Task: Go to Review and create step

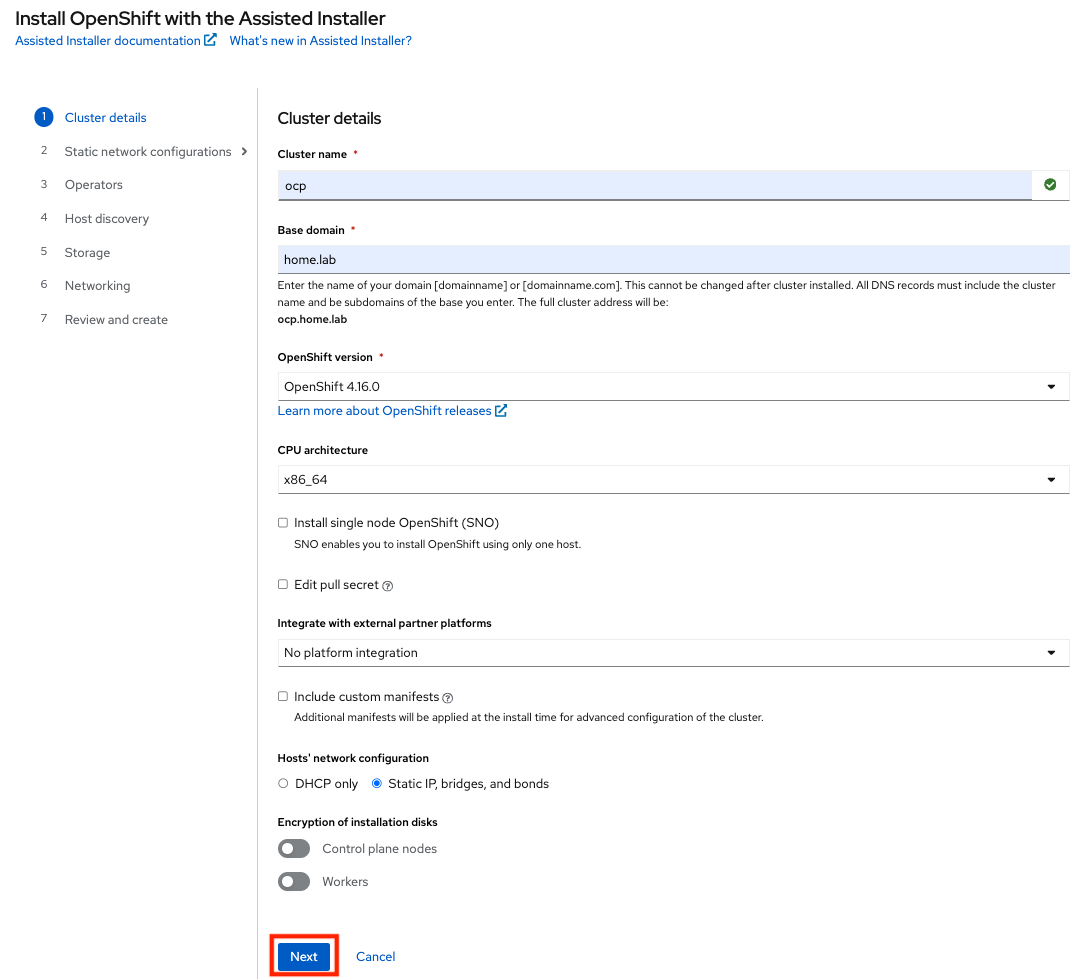Action: pyautogui.click(x=116, y=319)
